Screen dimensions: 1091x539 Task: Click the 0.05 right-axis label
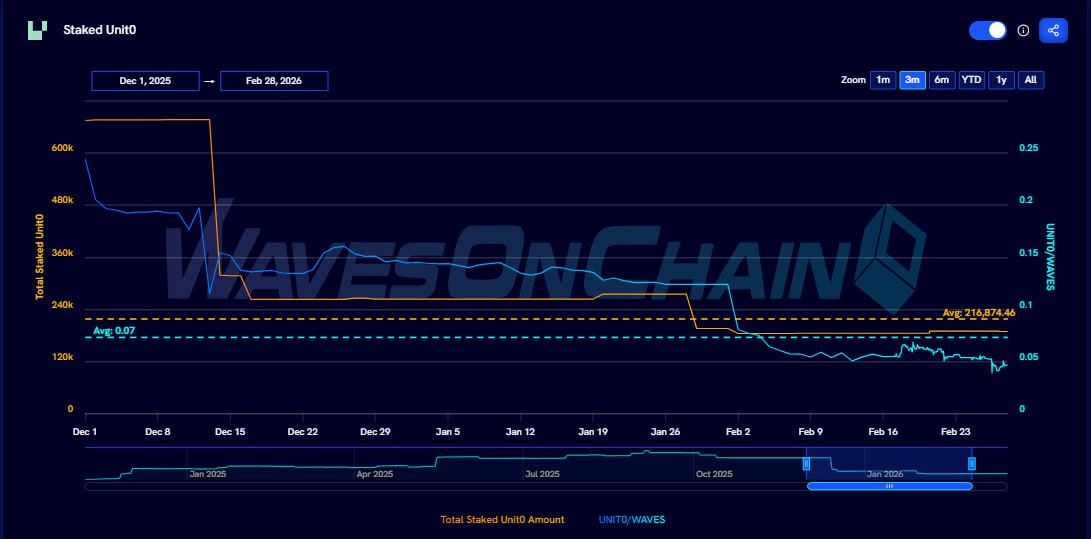pyautogui.click(x=1028, y=357)
